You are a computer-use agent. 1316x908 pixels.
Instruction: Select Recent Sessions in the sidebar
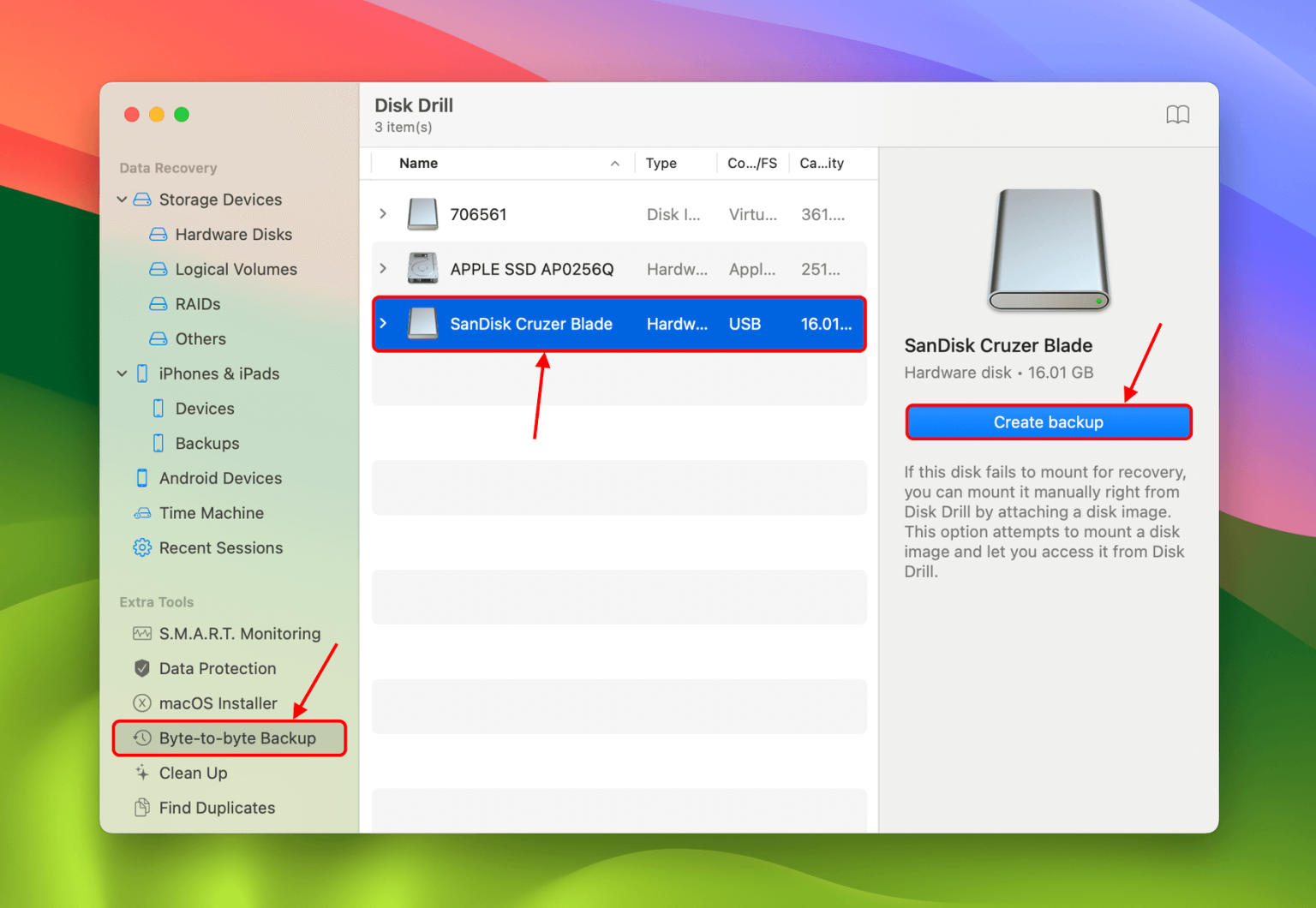(x=221, y=547)
